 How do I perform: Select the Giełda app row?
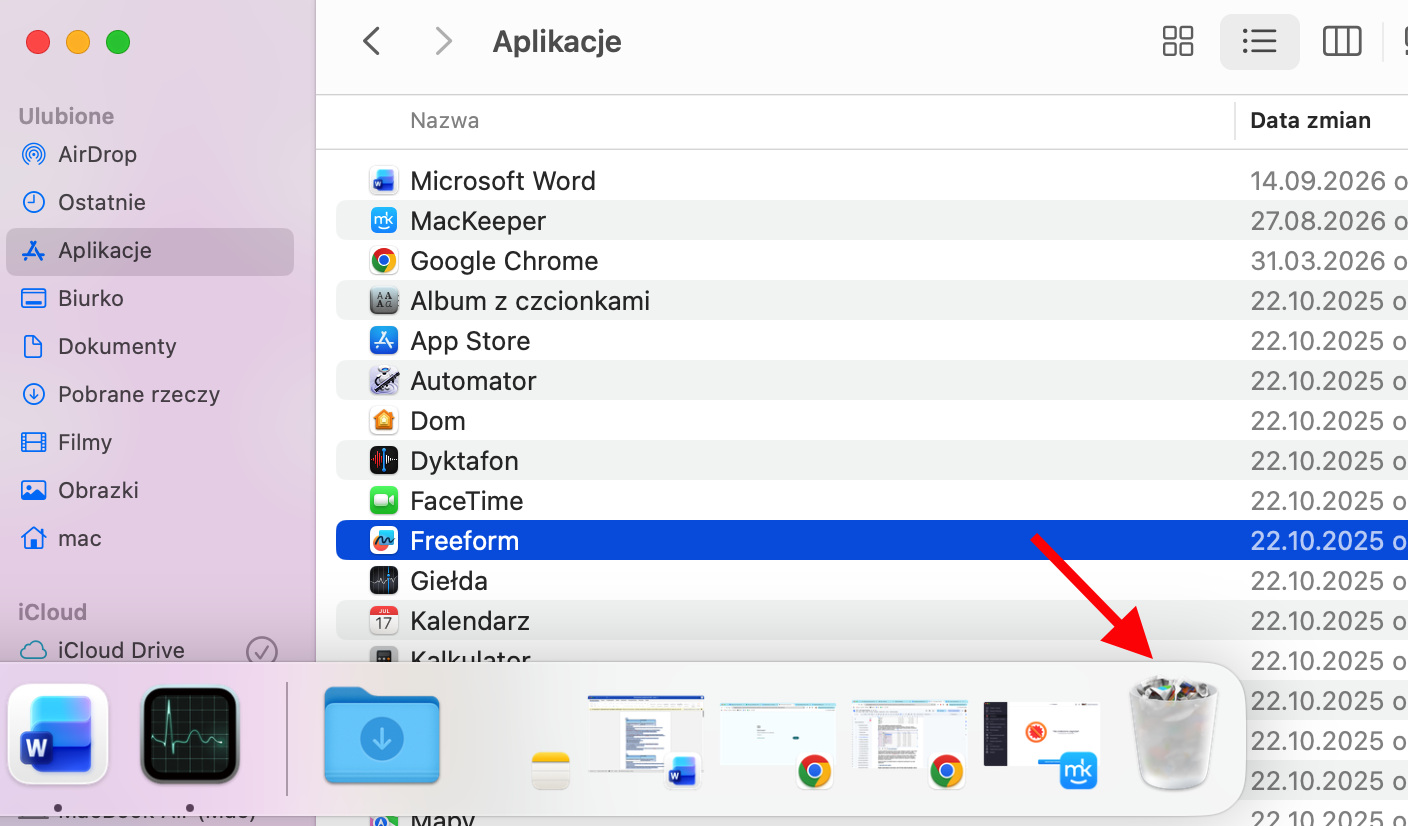(x=871, y=581)
